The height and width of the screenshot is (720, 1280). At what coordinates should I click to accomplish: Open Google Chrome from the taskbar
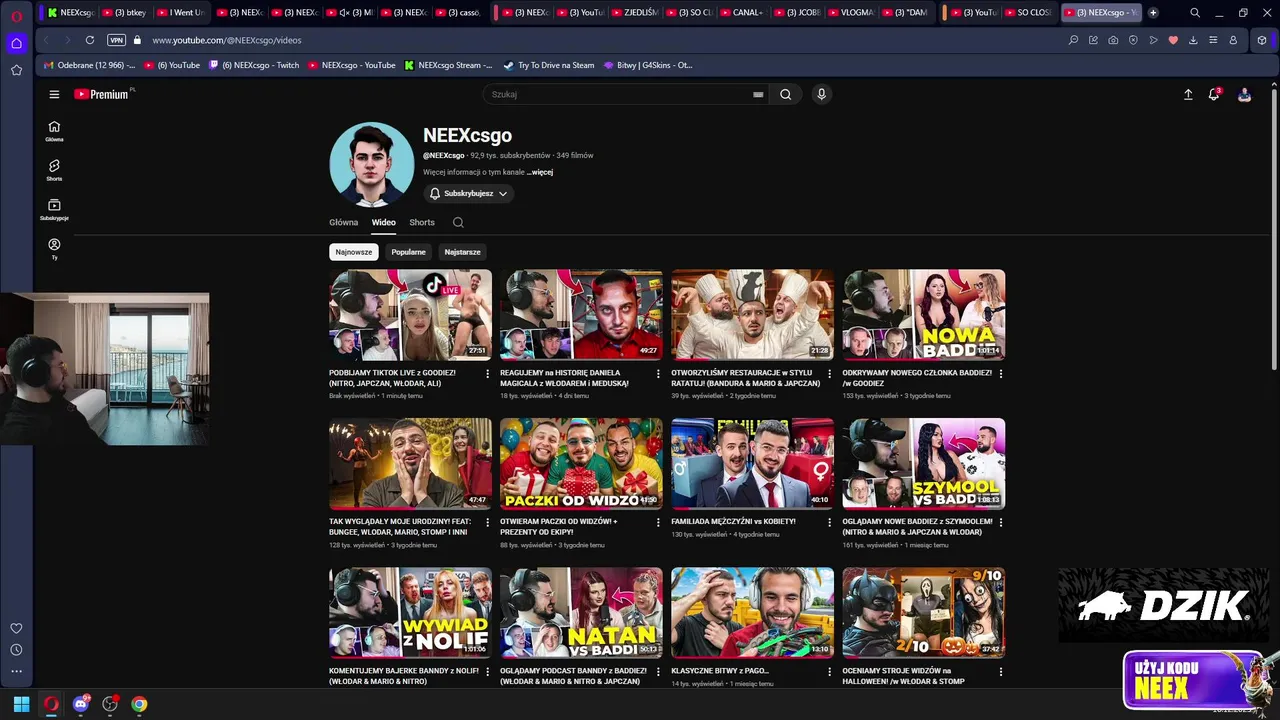coord(139,704)
